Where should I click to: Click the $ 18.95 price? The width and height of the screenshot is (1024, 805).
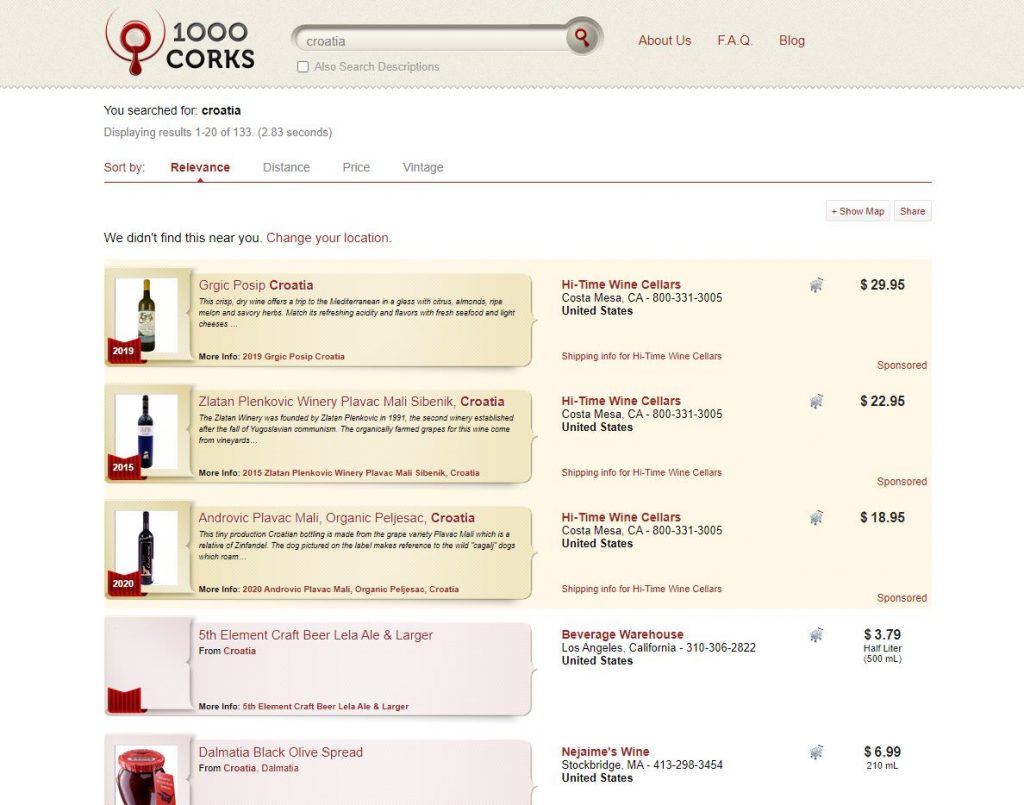882,518
